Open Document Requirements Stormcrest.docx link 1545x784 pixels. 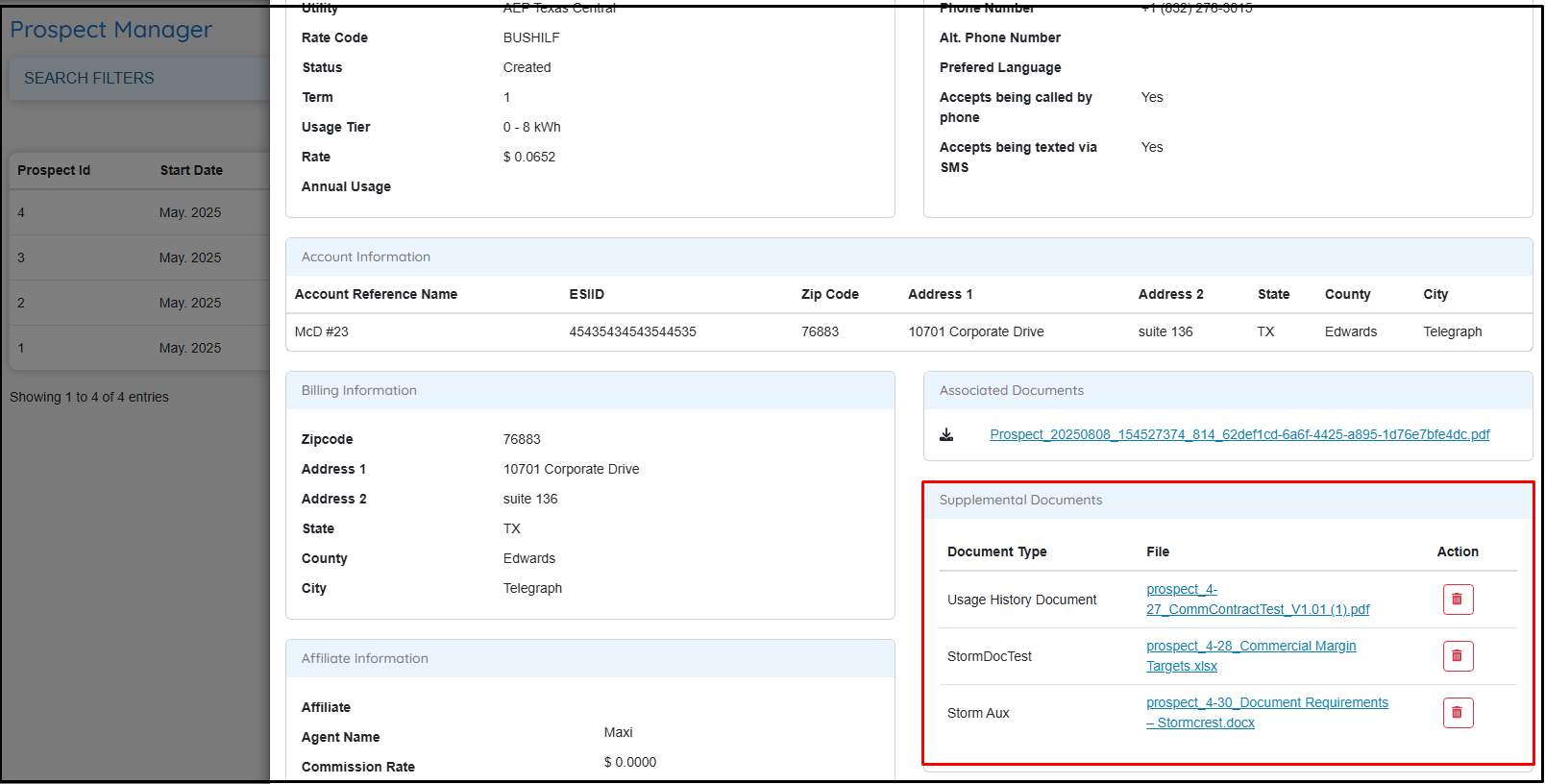pyautogui.click(x=1266, y=703)
